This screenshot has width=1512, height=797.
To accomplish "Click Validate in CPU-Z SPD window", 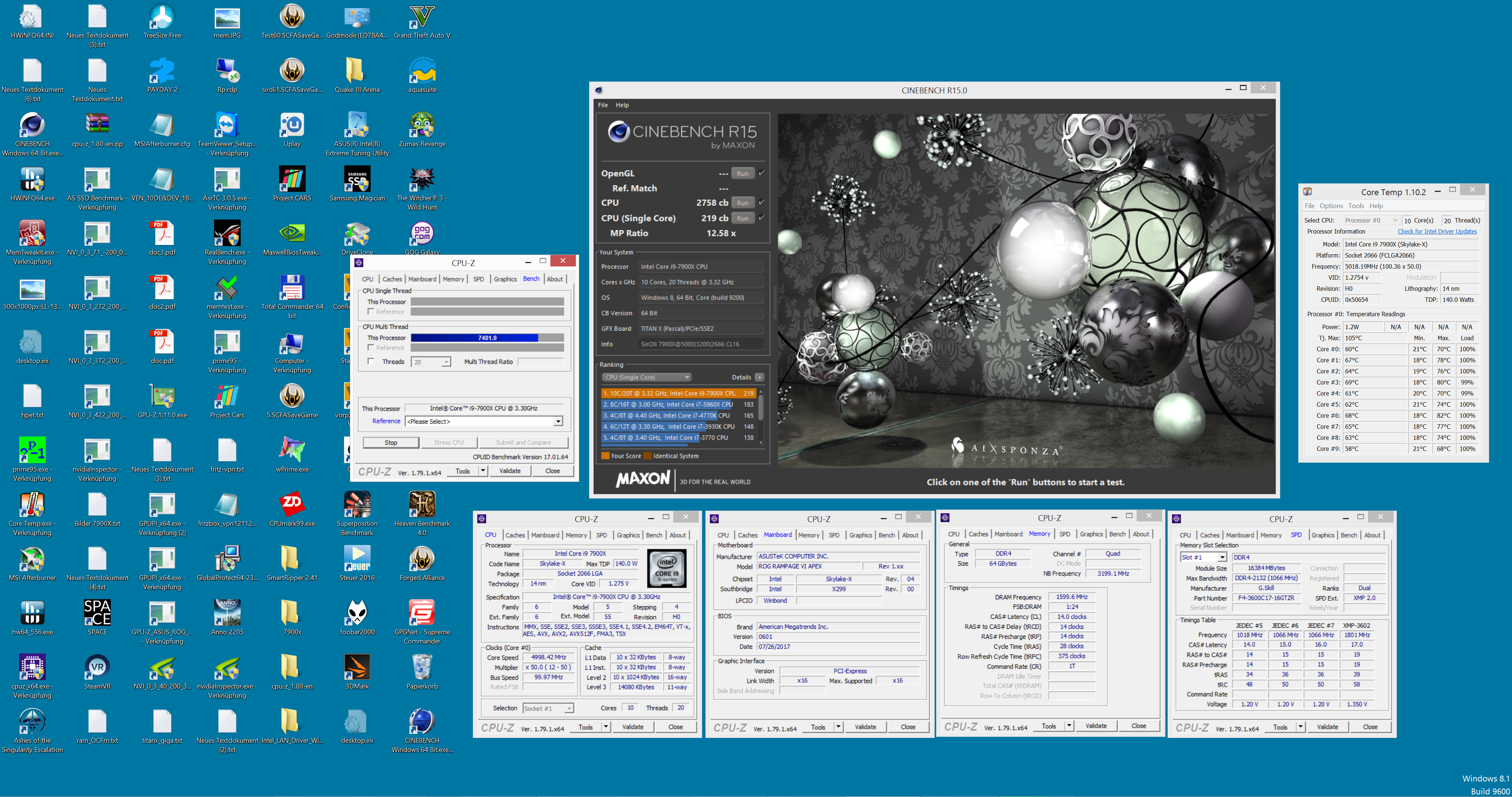I will (1328, 727).
